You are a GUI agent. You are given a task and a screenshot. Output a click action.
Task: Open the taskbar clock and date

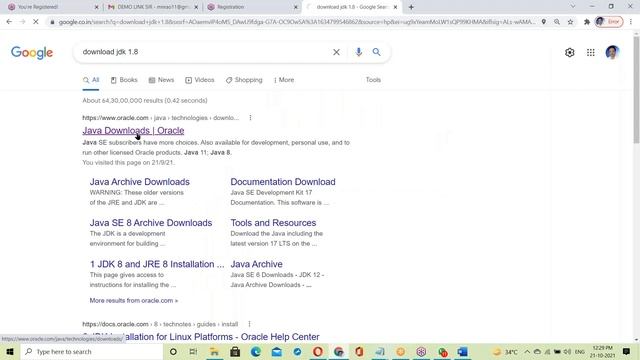click(x=602, y=352)
